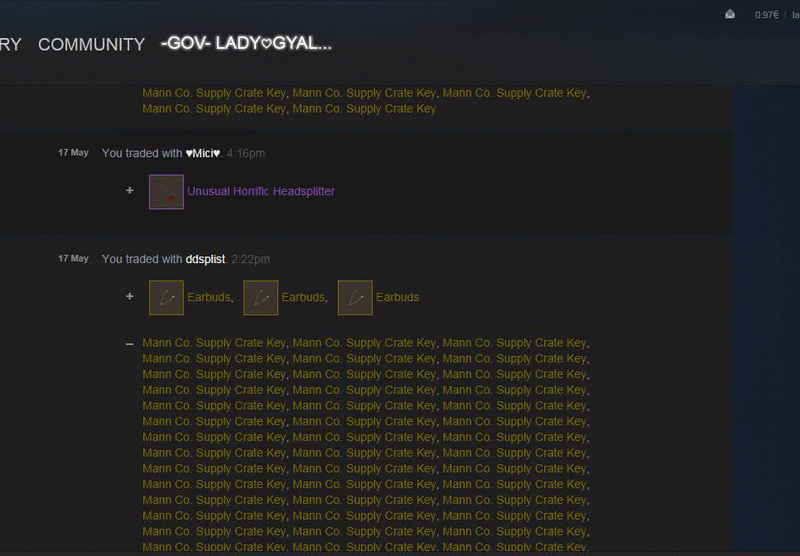The image size is (800, 556).
Task: Click the Unusual Horrific Headsplitter thumbnail
Action: (166, 192)
